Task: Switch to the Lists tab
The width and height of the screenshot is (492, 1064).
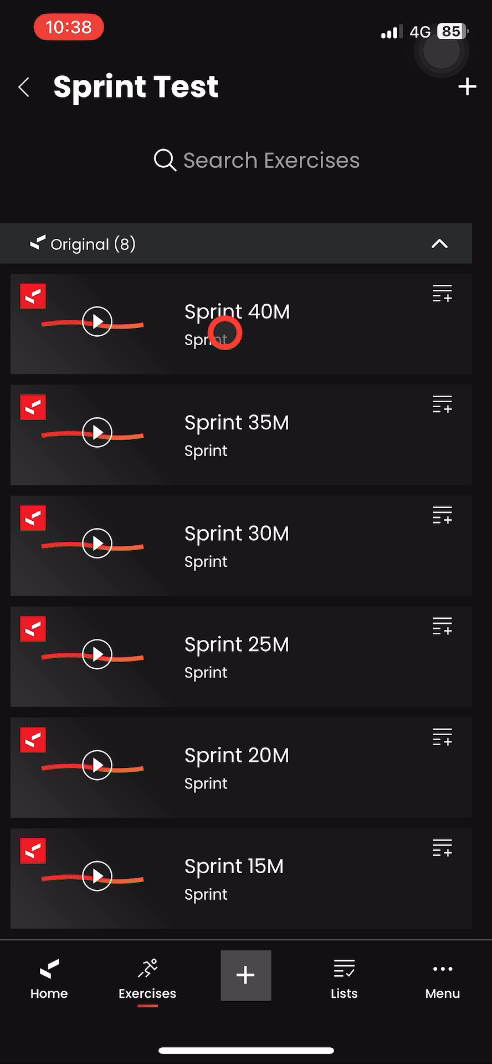Action: (x=344, y=979)
